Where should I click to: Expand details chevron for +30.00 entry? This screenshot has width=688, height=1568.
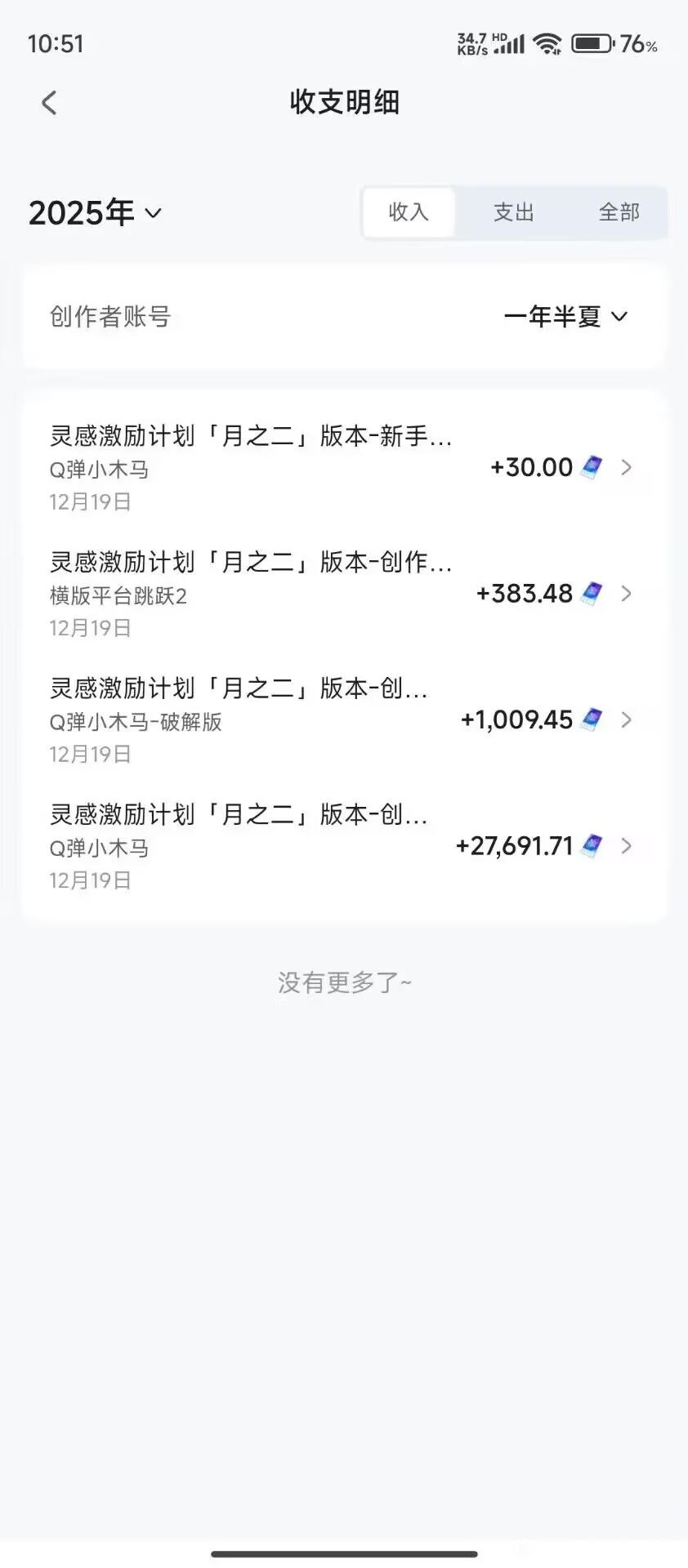(627, 467)
